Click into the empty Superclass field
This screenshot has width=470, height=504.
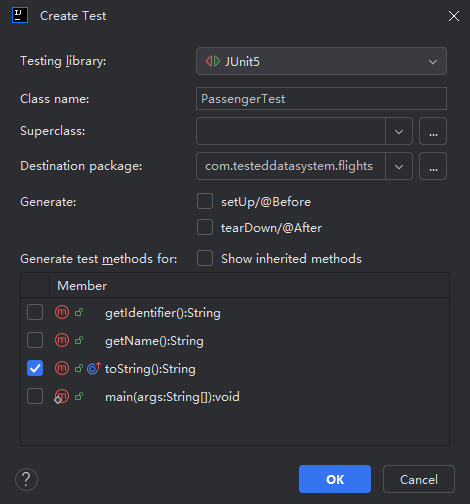(291, 131)
